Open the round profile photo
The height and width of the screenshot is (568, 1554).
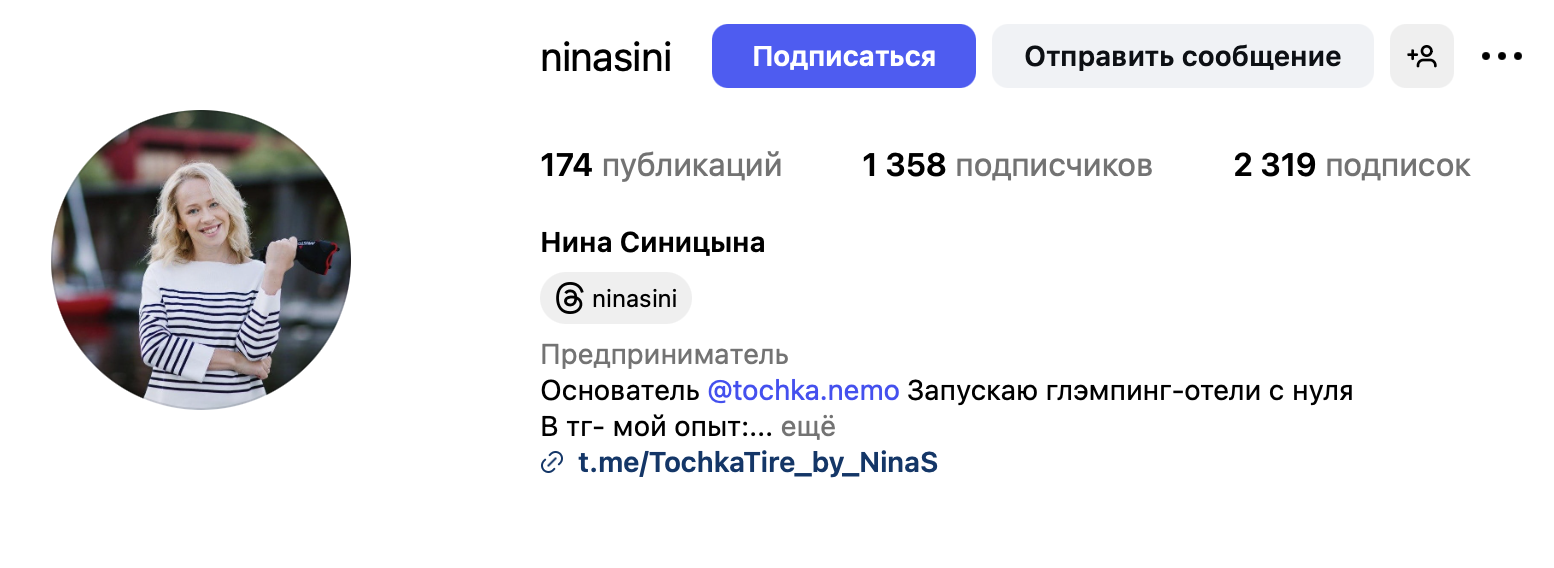(201, 260)
